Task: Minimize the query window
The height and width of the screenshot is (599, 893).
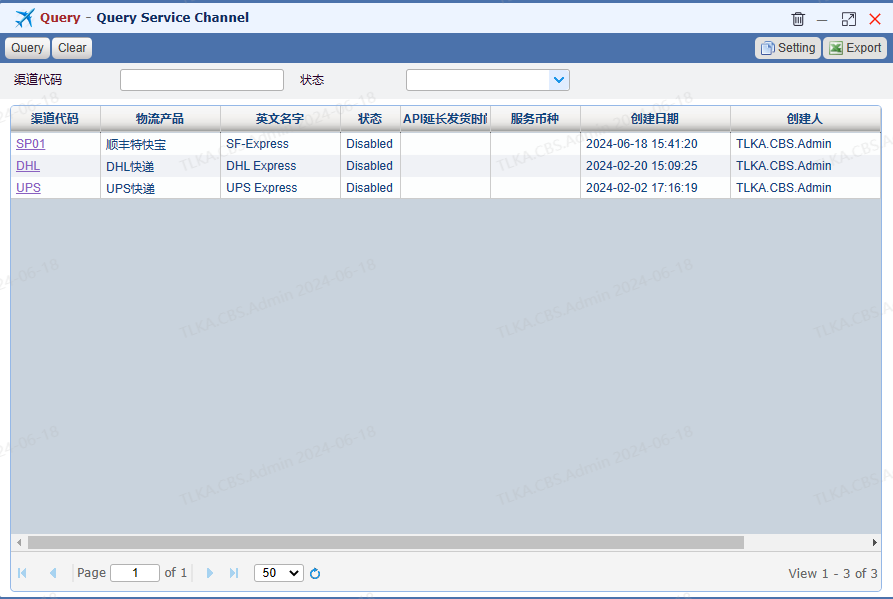Action: pos(822,20)
